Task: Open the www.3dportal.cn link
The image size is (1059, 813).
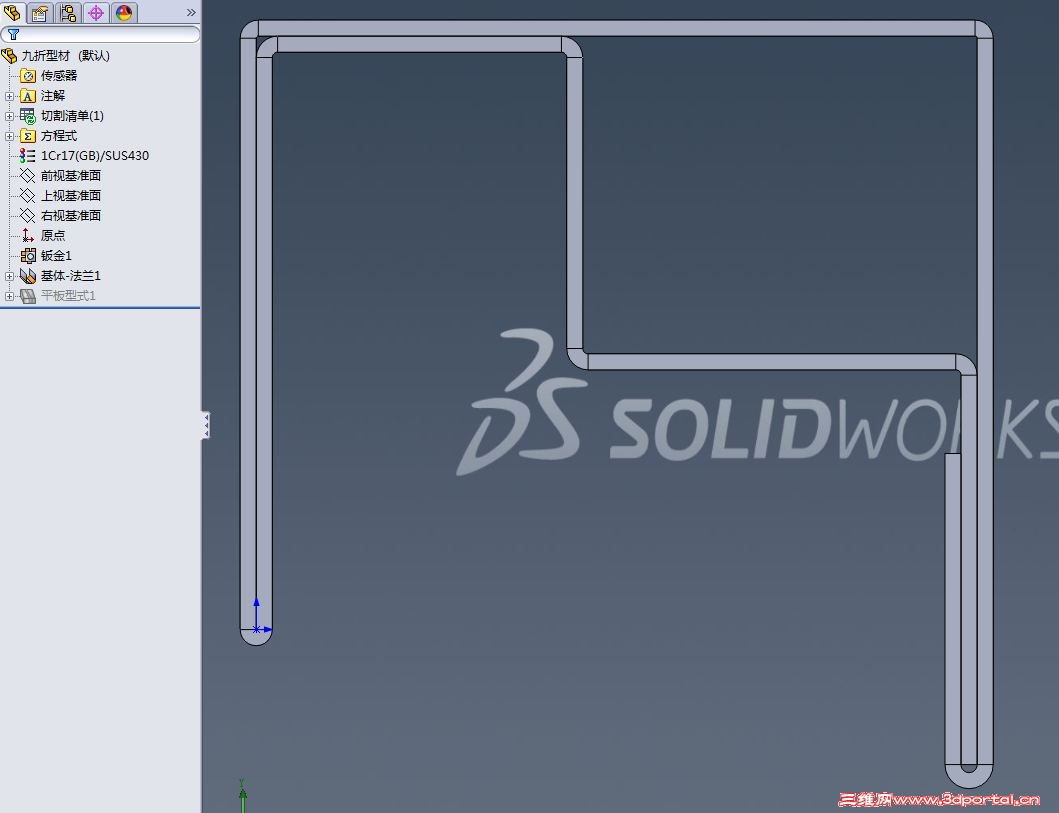Action: [966, 801]
